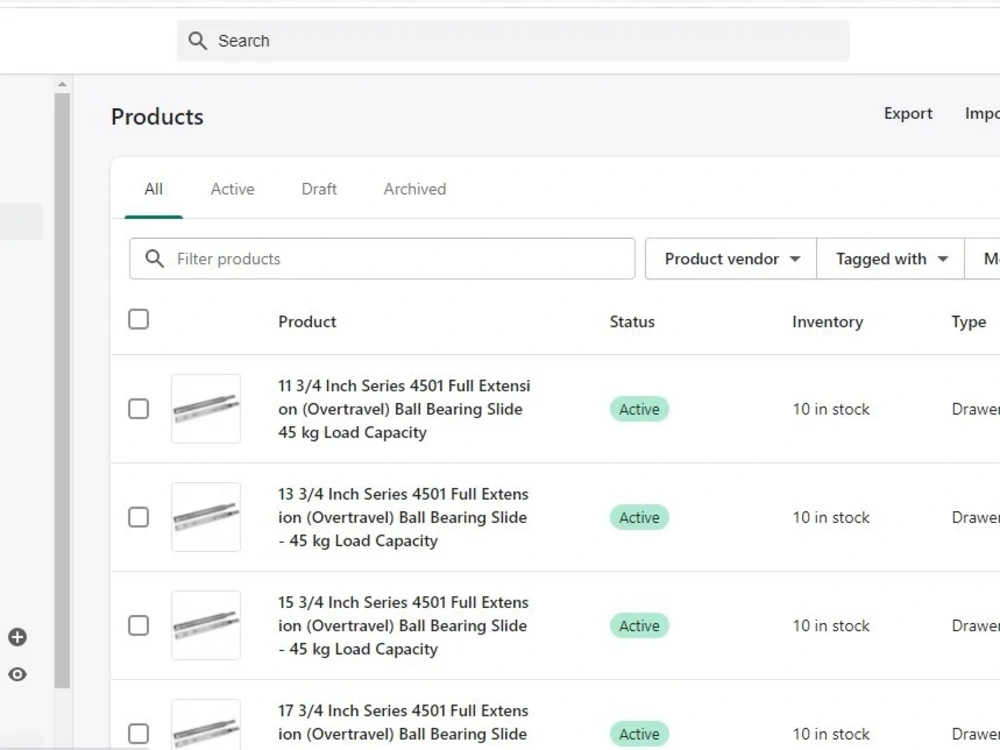
Task: Click the plus circle icon in left sidebar
Action: coord(17,637)
